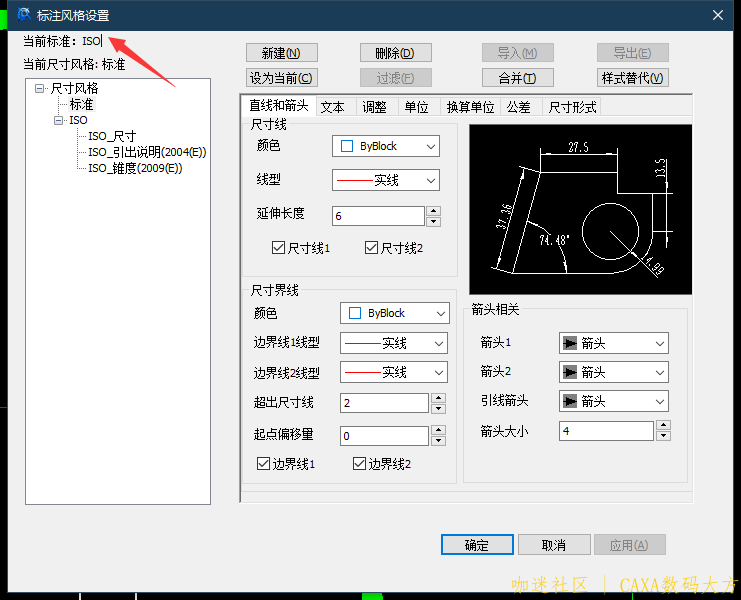
Task: Open the 公差 tab
Action: 518,107
